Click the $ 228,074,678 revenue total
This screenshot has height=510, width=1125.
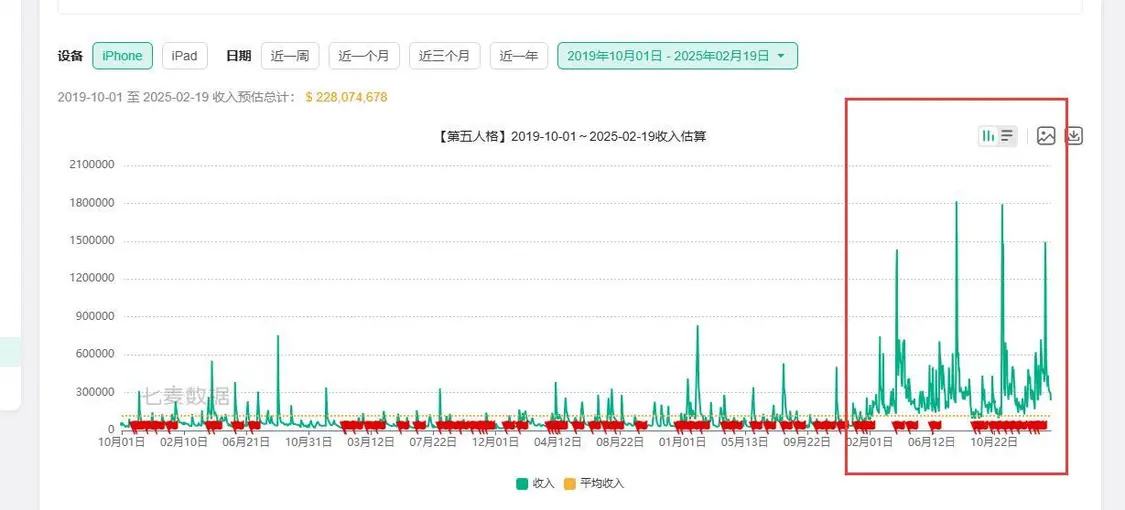coord(346,97)
